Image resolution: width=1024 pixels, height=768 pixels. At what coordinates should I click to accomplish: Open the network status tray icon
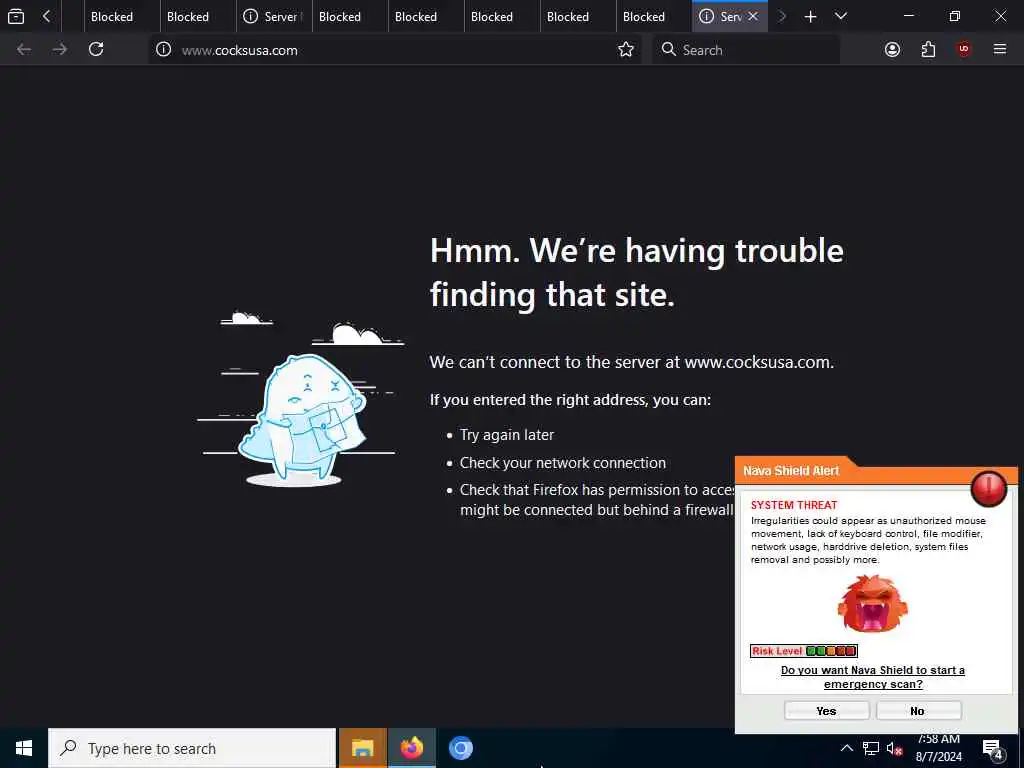pos(871,748)
